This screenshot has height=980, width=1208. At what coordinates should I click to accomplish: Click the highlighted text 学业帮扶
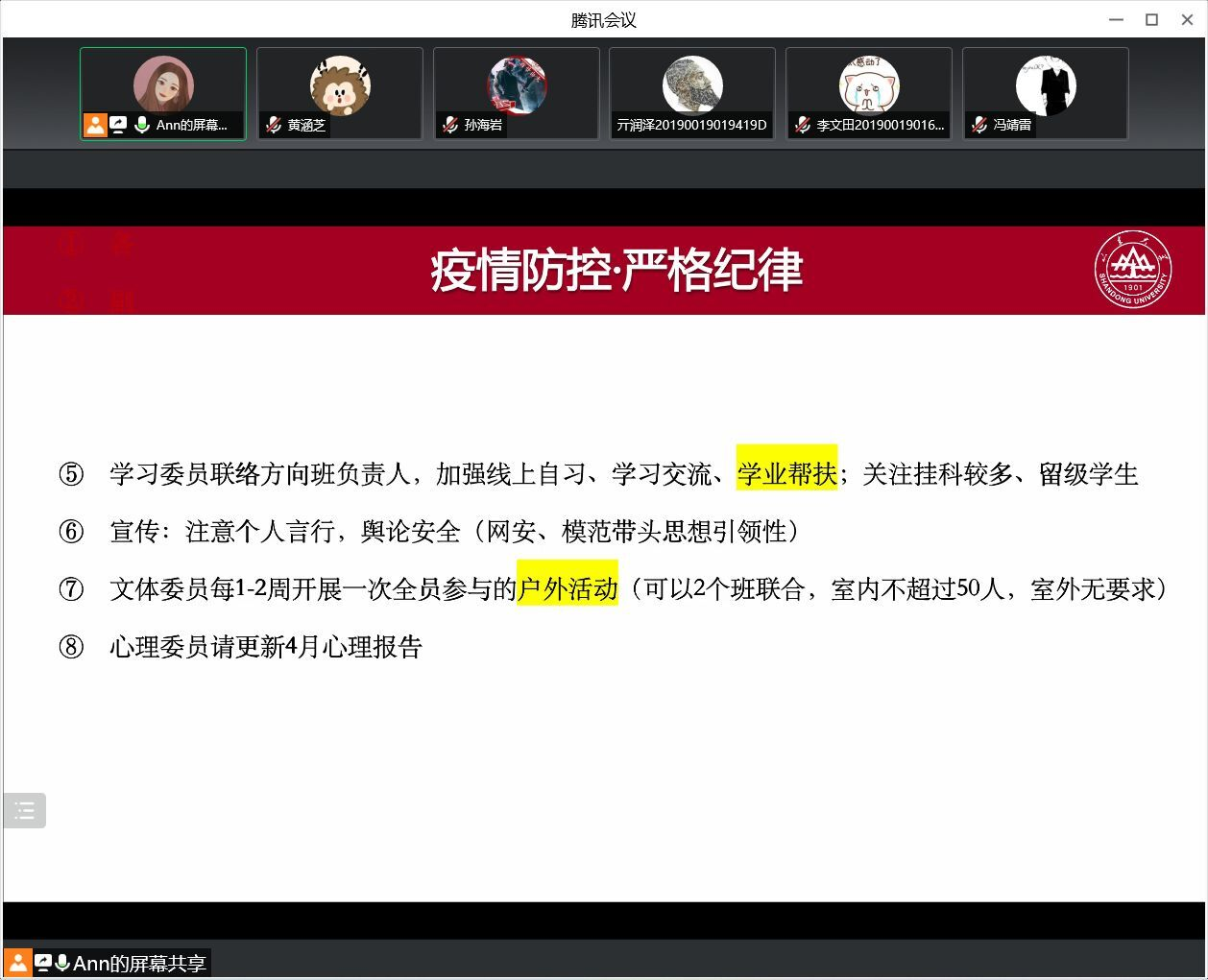tap(786, 474)
